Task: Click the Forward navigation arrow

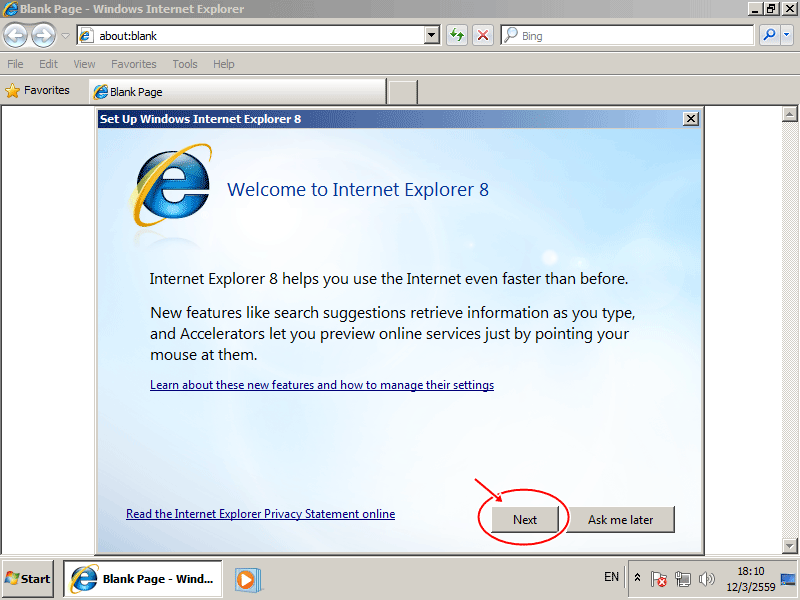Action: point(43,36)
